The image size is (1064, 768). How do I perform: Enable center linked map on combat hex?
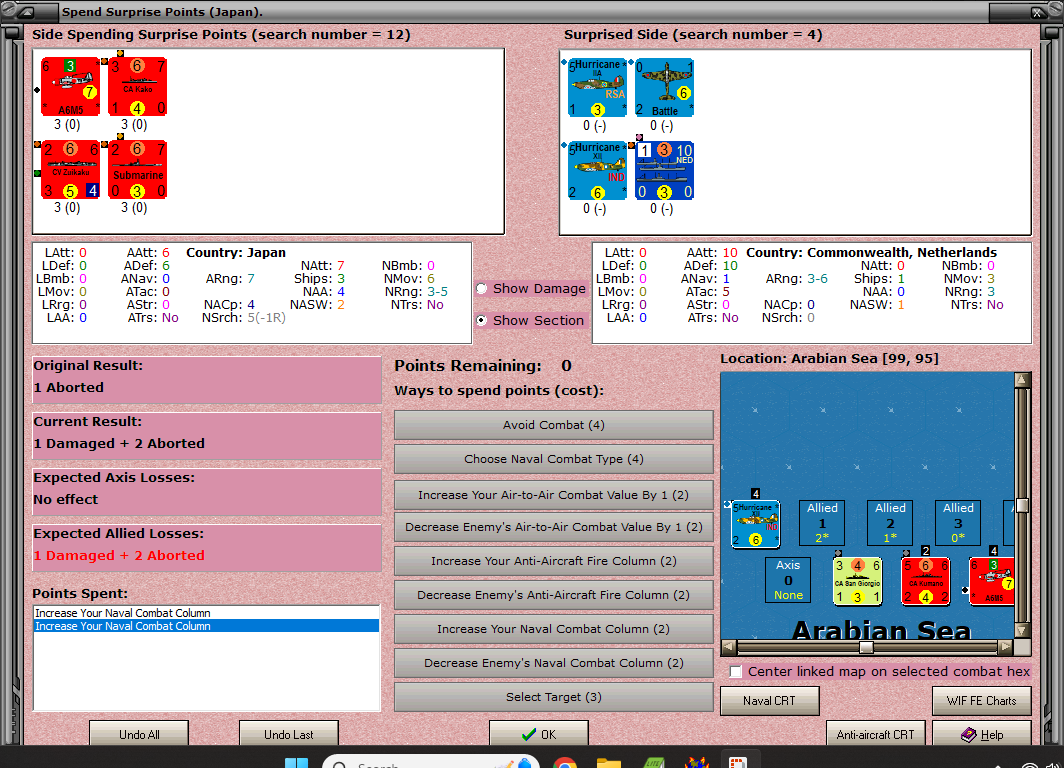point(736,672)
